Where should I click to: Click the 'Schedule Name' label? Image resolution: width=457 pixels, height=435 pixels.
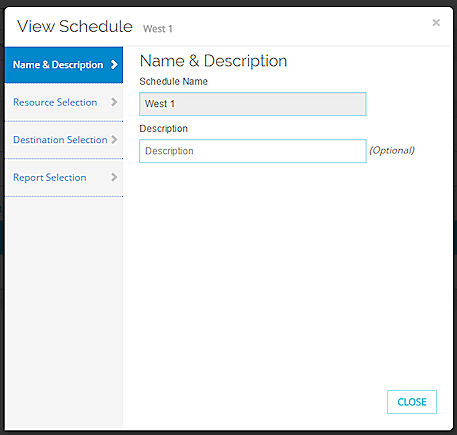pos(173,81)
